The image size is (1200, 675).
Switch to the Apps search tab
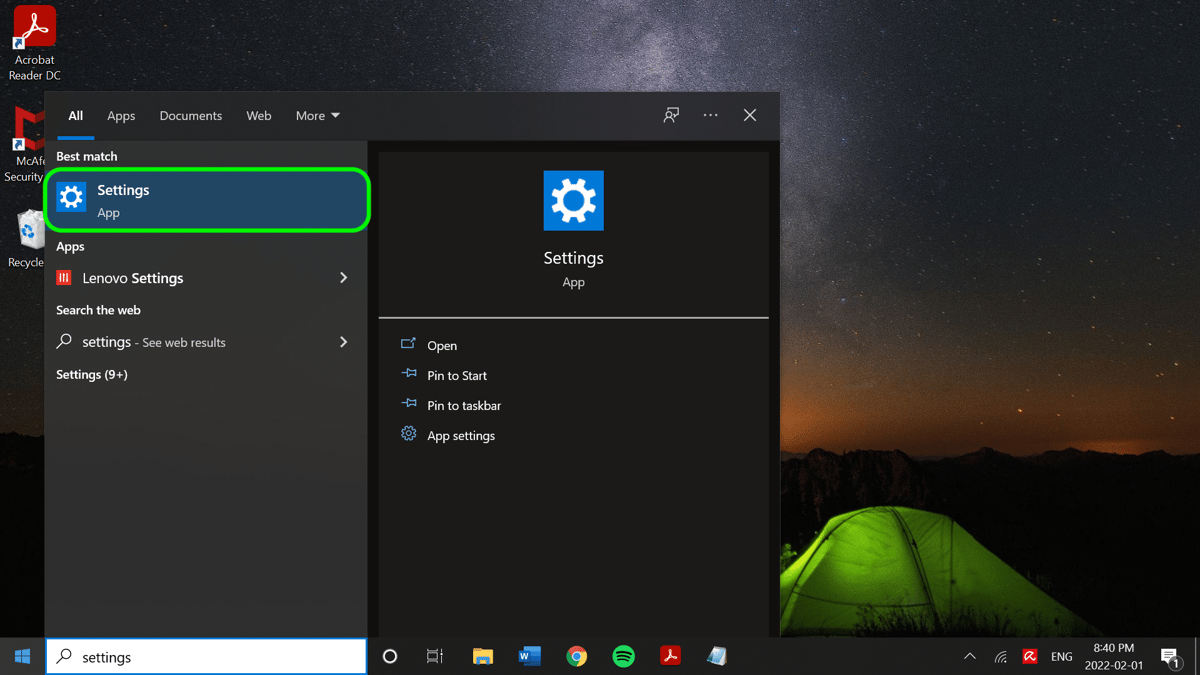pos(121,115)
